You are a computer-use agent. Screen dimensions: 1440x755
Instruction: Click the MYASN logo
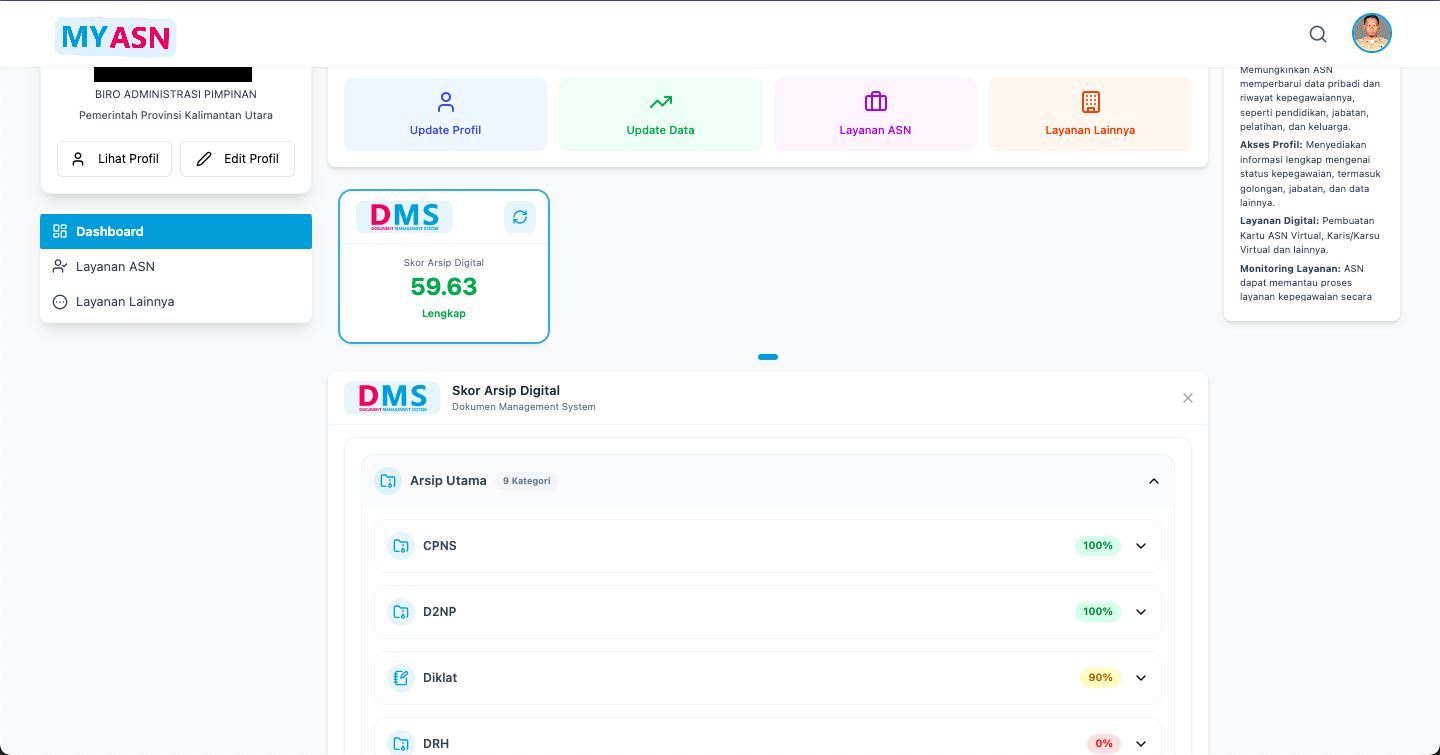point(115,37)
